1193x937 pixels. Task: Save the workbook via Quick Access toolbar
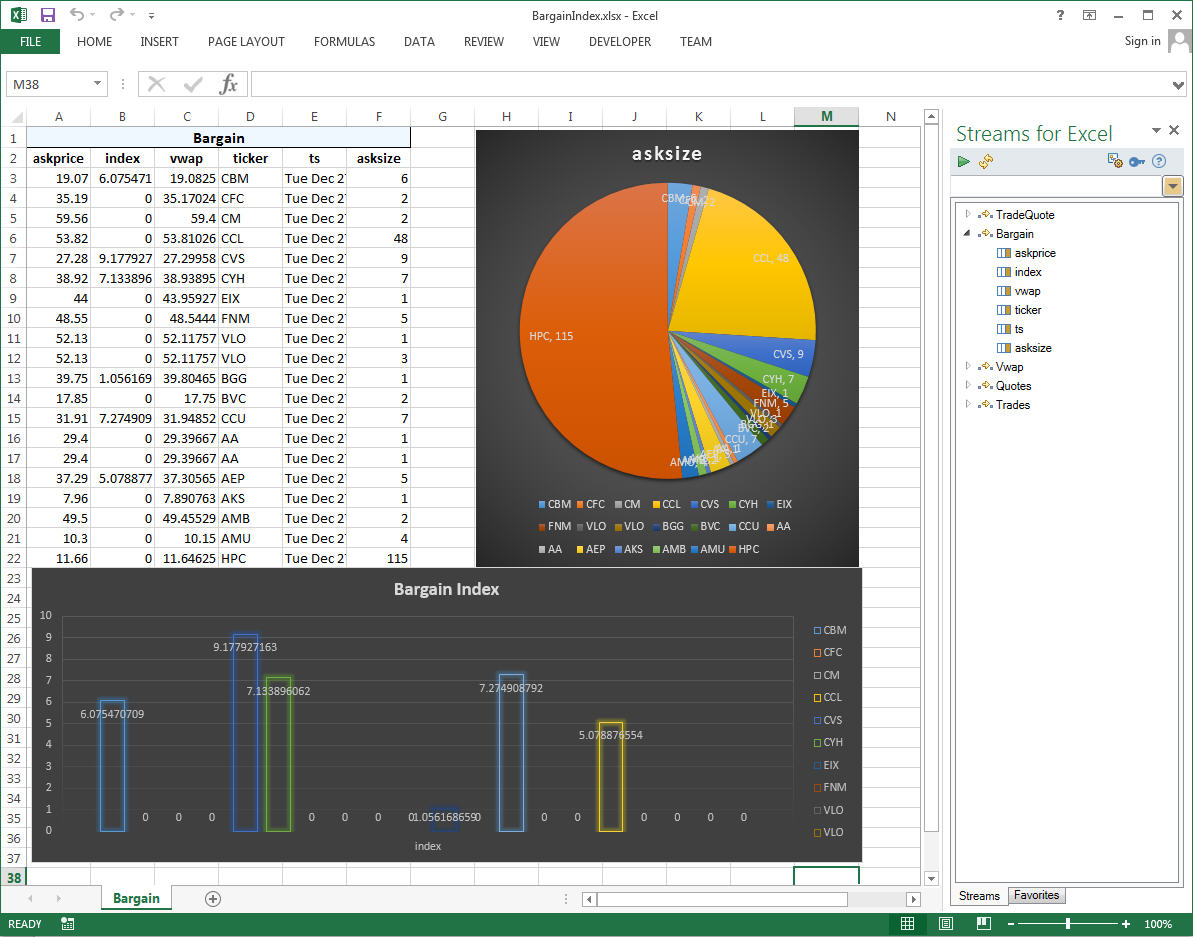[x=47, y=15]
